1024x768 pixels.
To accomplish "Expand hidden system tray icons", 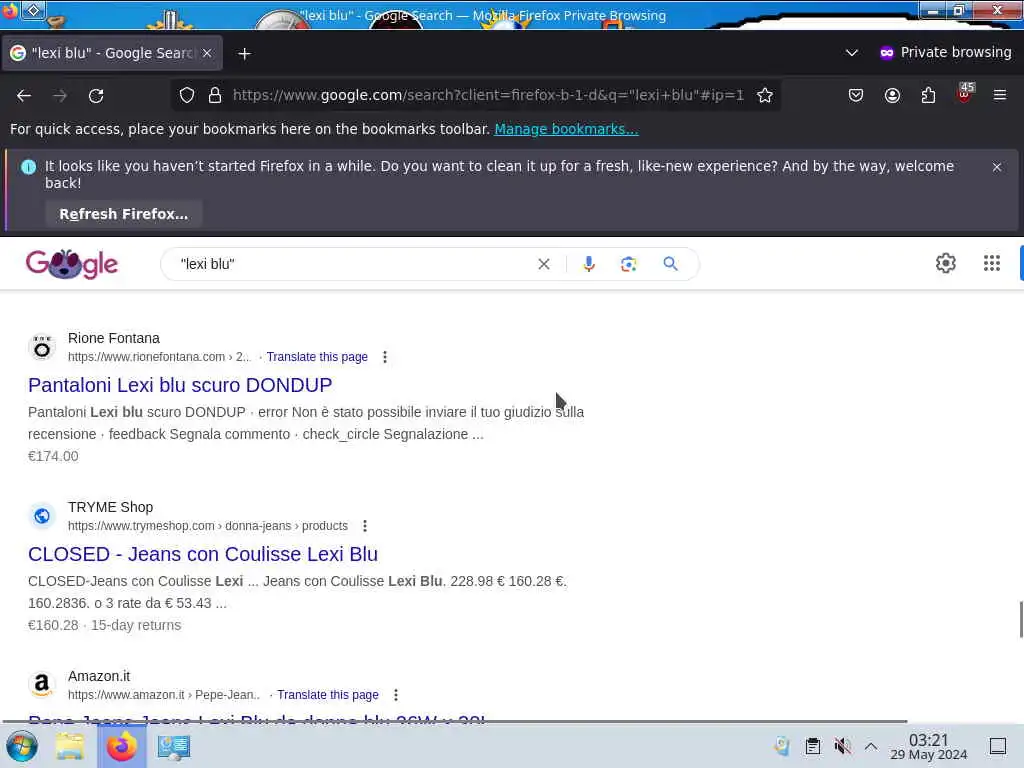I will [x=871, y=746].
